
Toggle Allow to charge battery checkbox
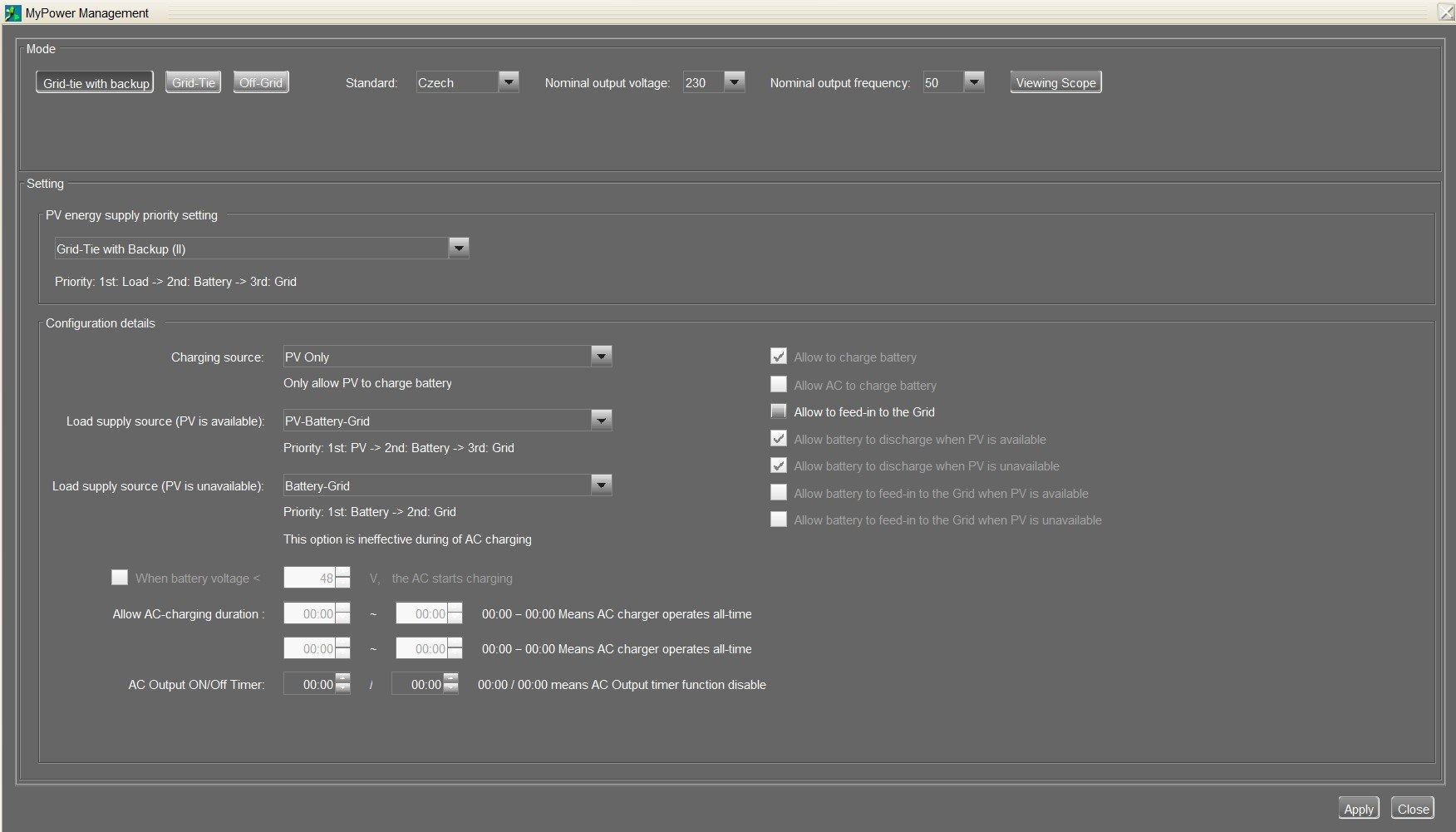(779, 357)
